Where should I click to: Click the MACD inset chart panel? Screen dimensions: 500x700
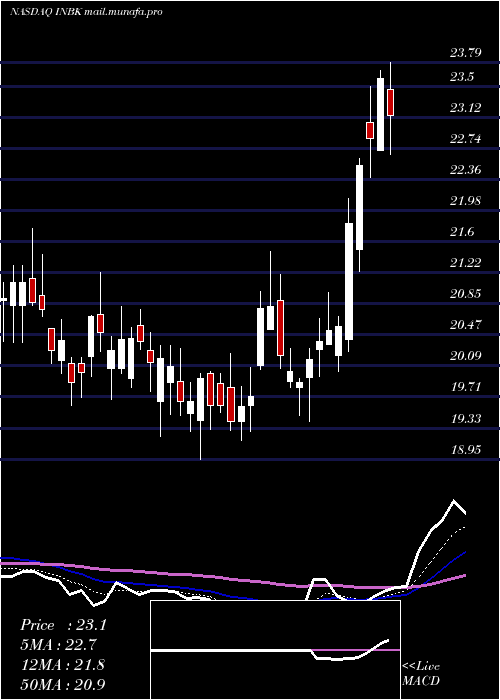click(275, 650)
